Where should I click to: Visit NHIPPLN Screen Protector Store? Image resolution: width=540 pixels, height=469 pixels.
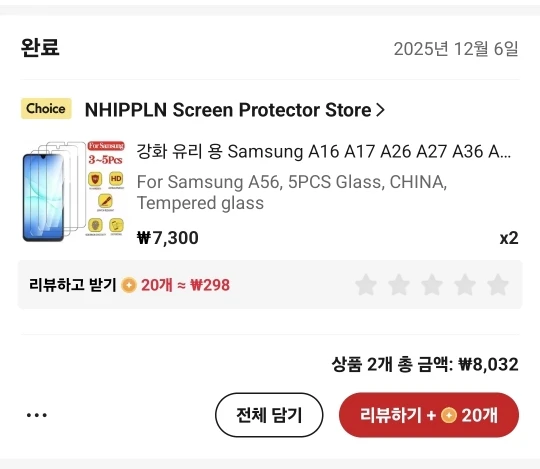[x=228, y=110]
